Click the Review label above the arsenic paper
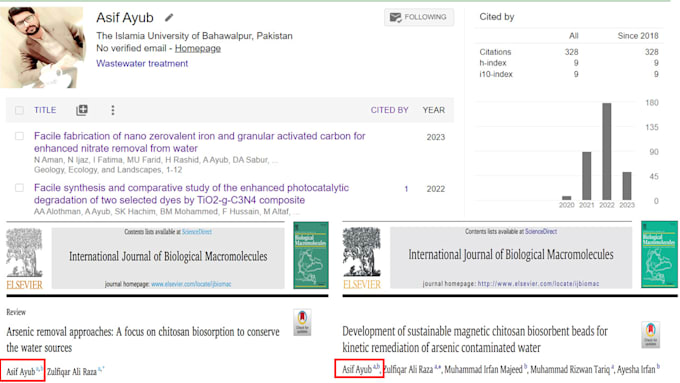This screenshot has width=680, height=383. pos(16,312)
